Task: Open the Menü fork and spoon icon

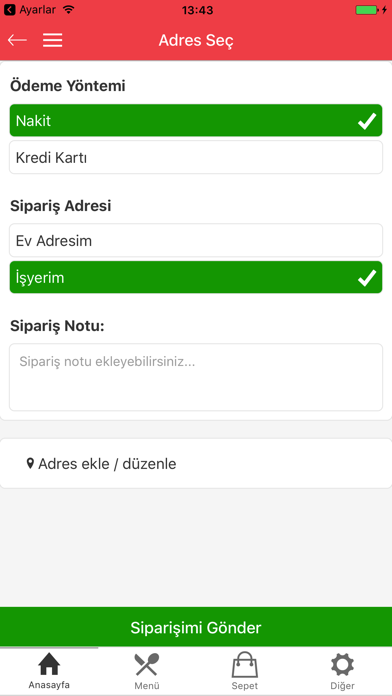Action: [x=147, y=665]
